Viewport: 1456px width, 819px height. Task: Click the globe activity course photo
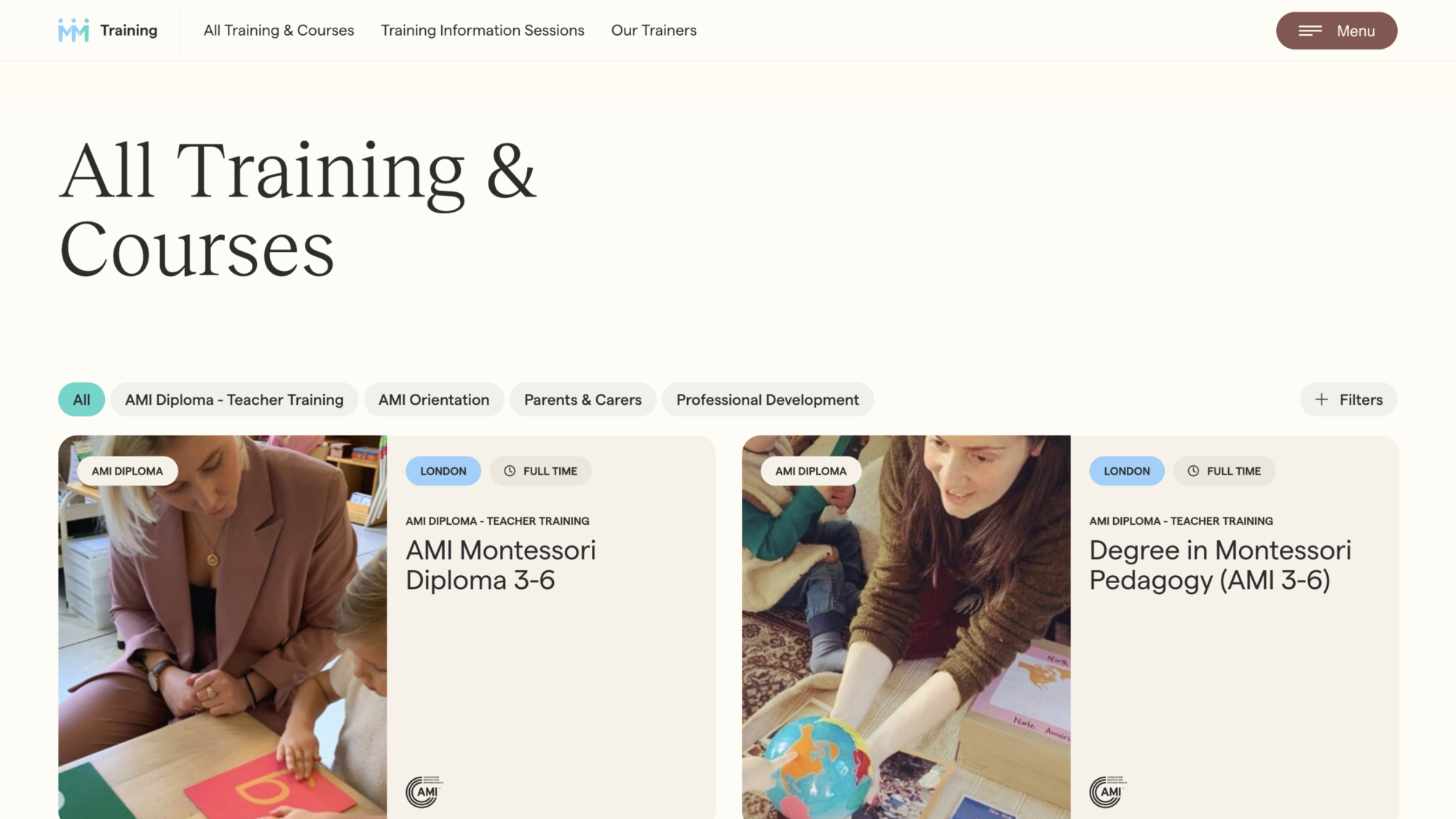point(906,627)
